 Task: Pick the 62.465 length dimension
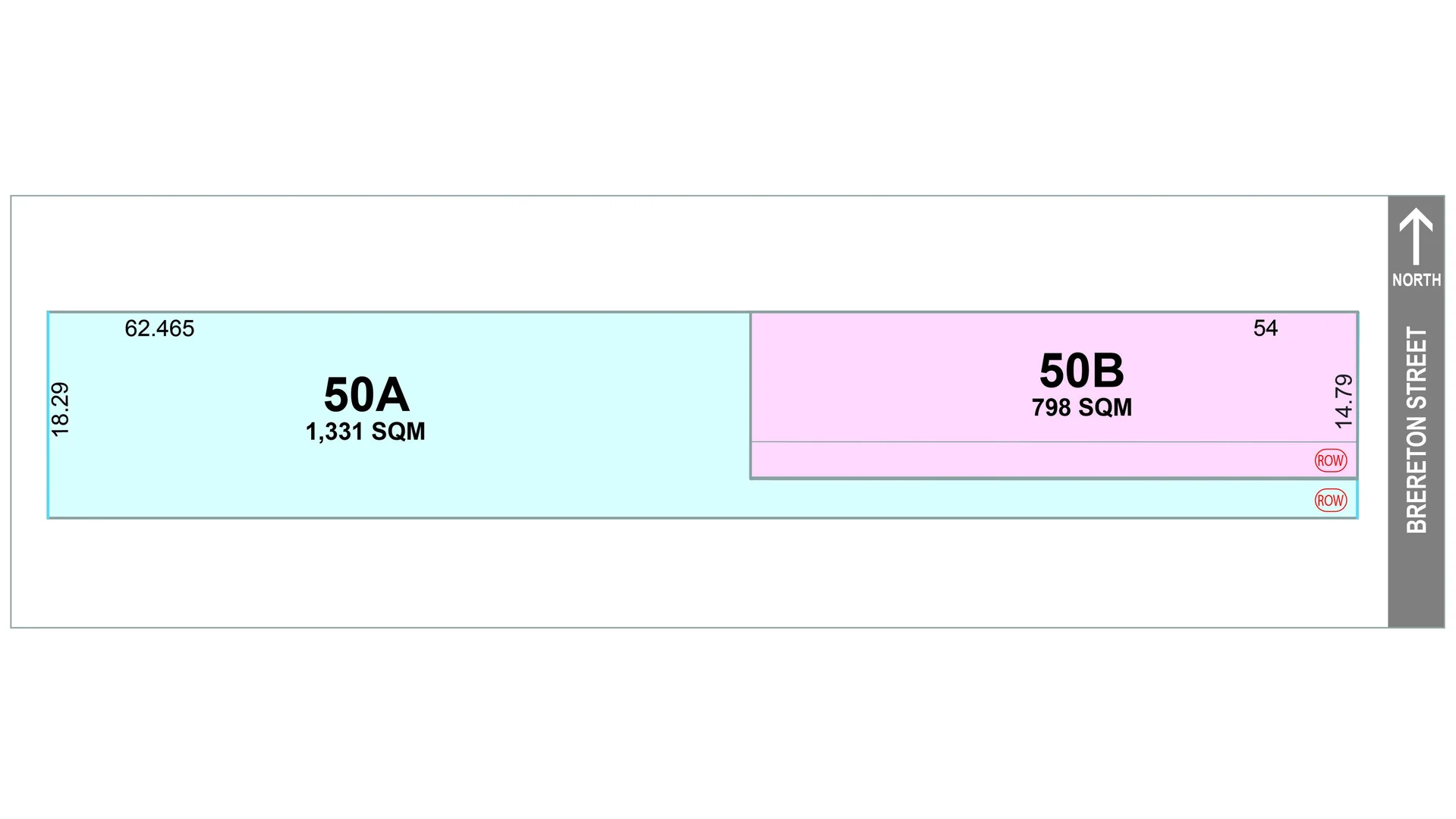point(159,328)
